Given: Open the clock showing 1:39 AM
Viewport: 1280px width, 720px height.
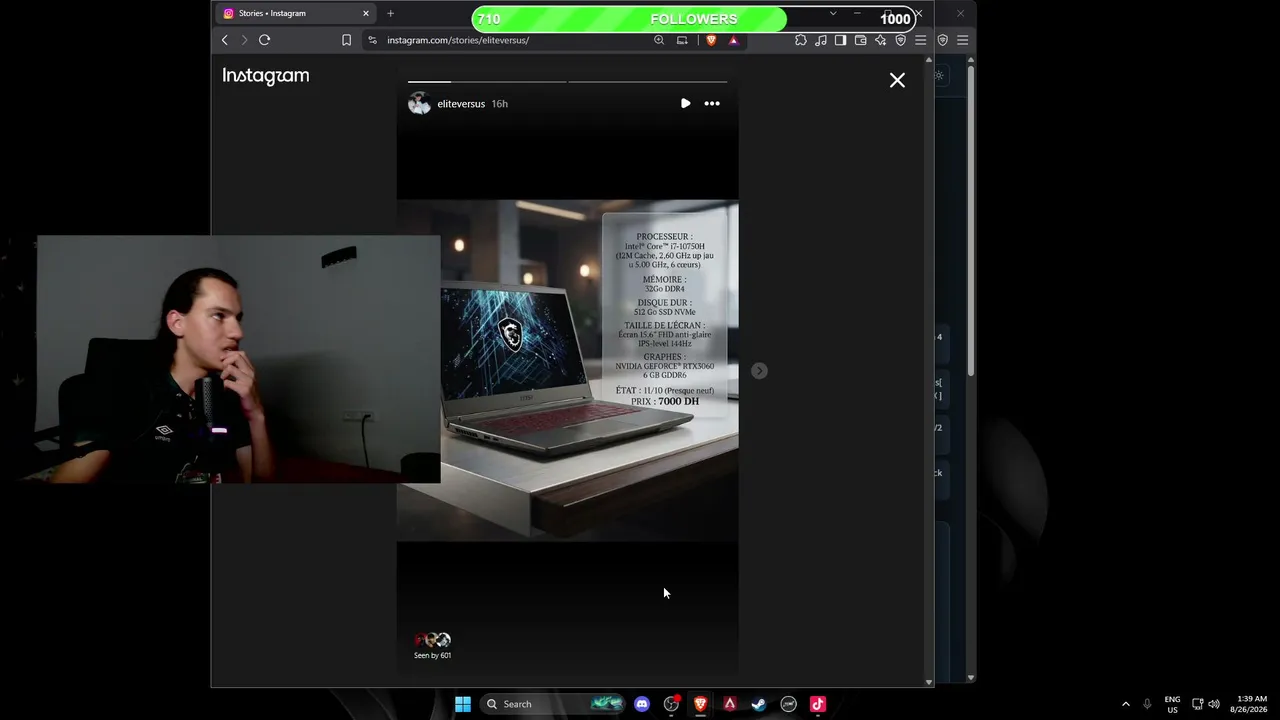Looking at the screenshot, I should click(x=1252, y=704).
